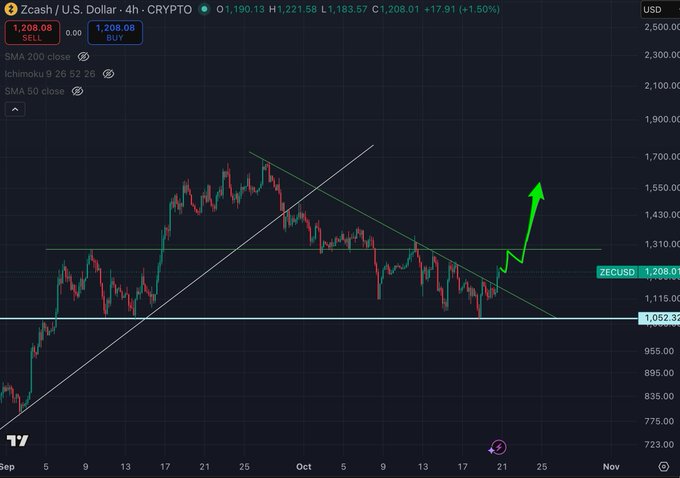Toggle visibility of SMA 200 close indicator
Screen dimensions: 680x478
click(x=83, y=57)
